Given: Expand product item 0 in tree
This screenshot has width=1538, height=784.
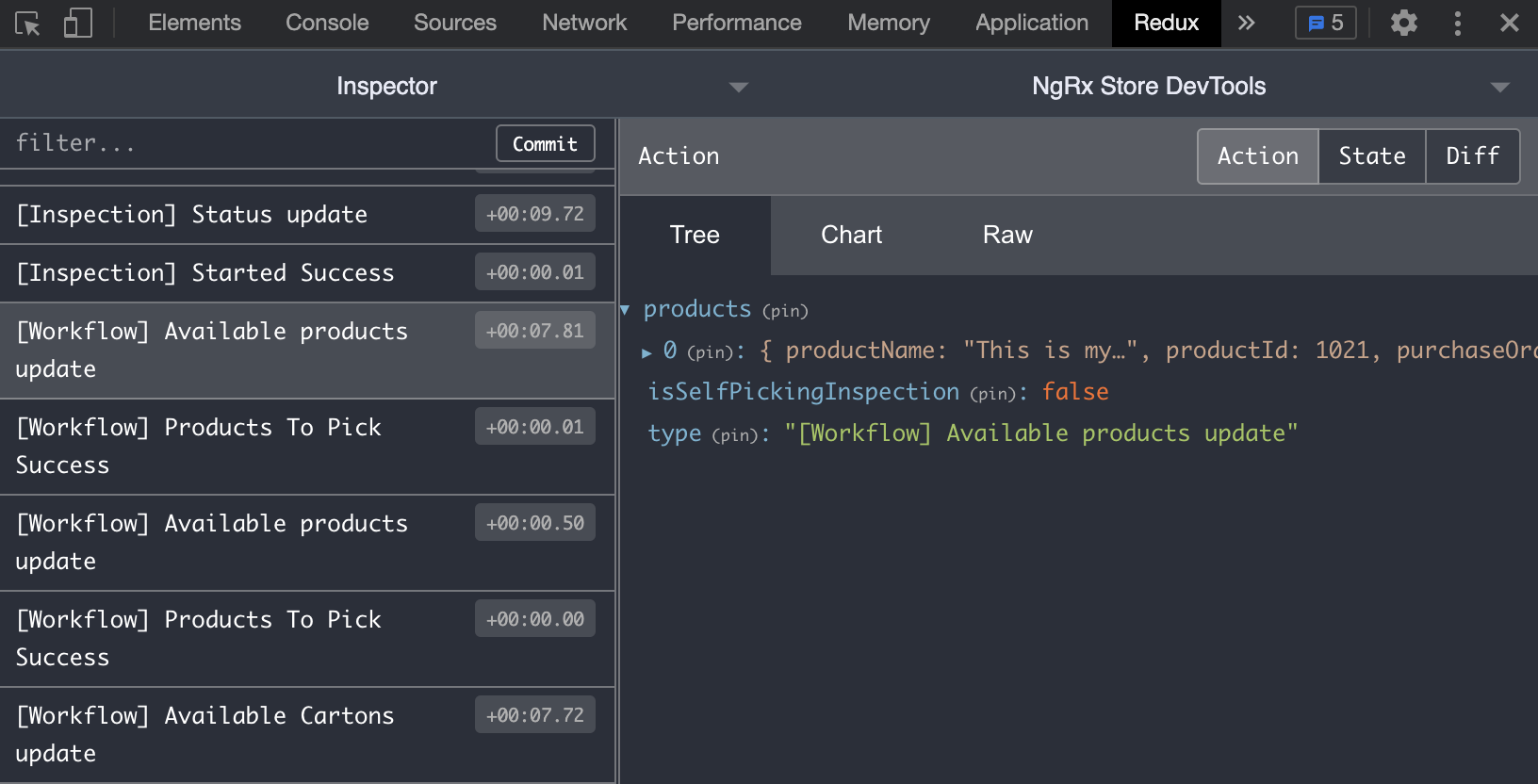Looking at the screenshot, I should pos(646,352).
